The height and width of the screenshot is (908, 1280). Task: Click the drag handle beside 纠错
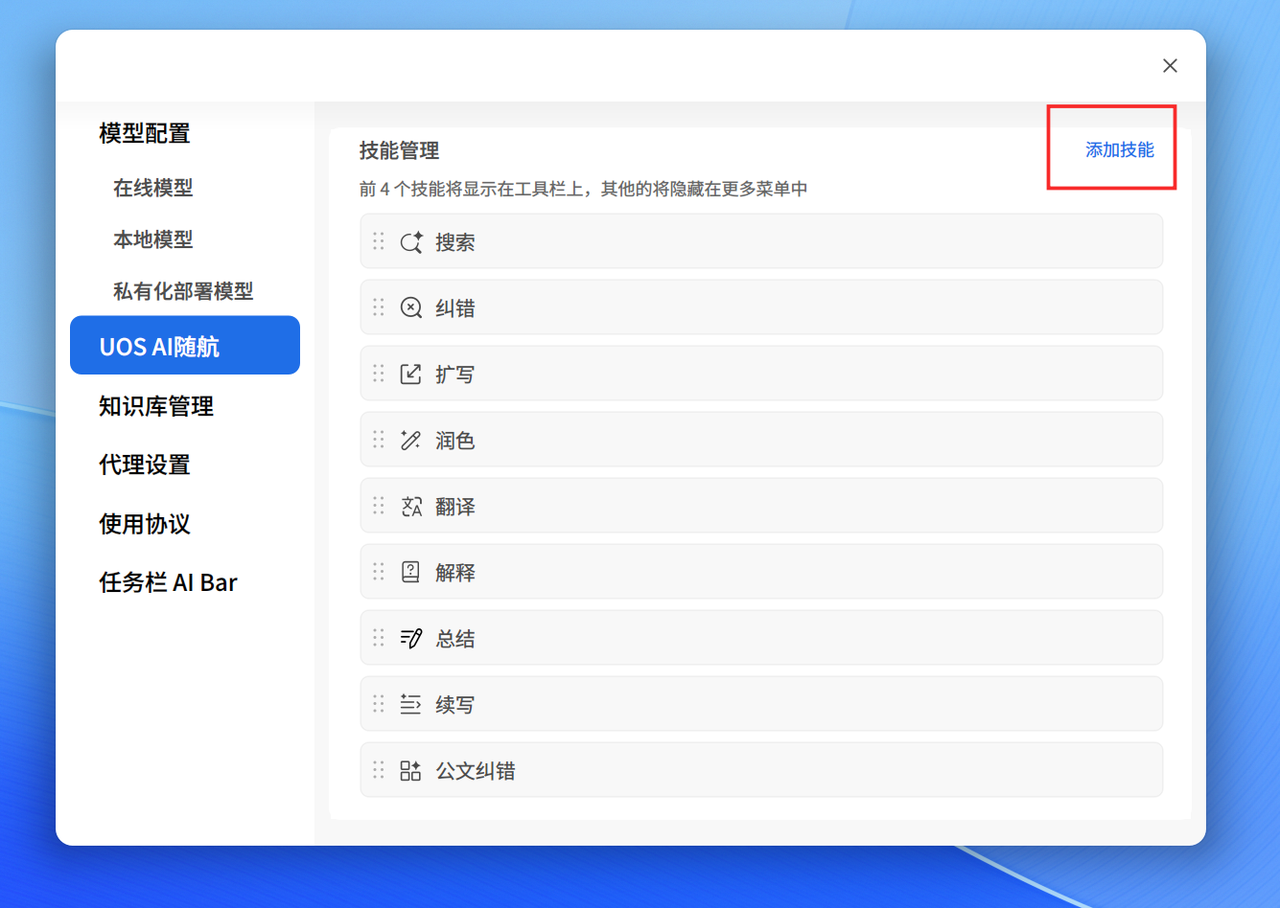tap(379, 307)
